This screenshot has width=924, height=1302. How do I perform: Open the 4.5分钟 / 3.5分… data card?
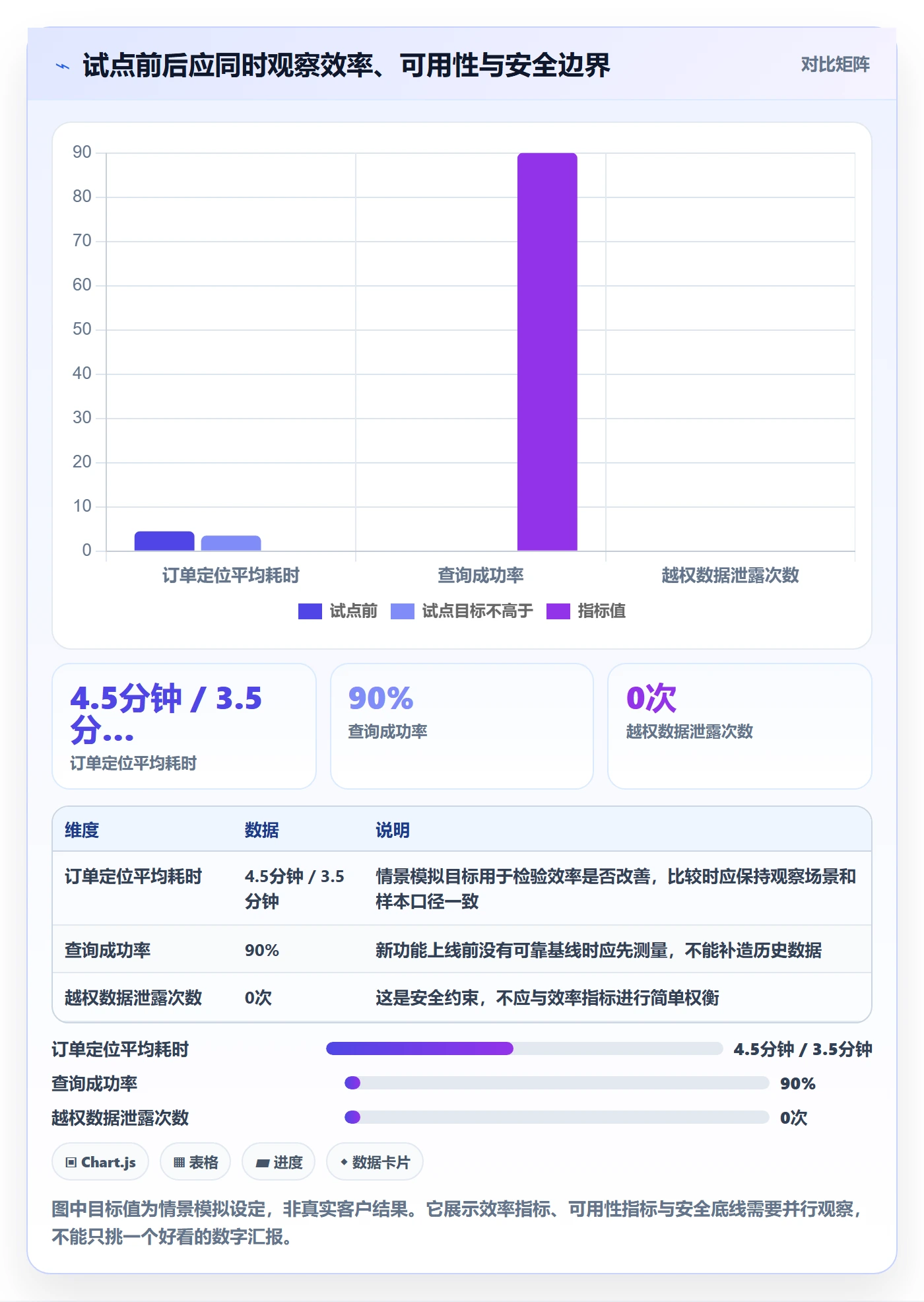pos(184,726)
